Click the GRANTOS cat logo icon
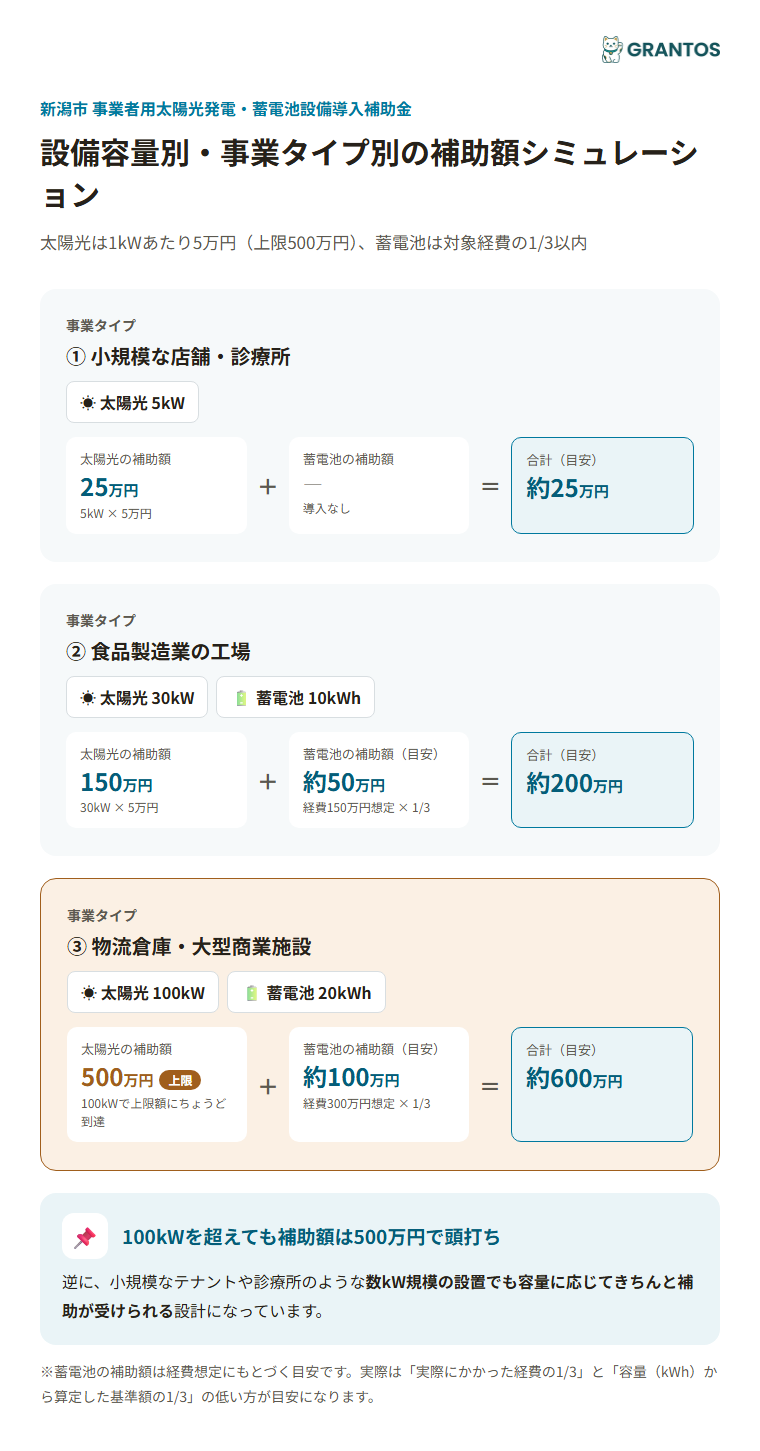 point(611,49)
